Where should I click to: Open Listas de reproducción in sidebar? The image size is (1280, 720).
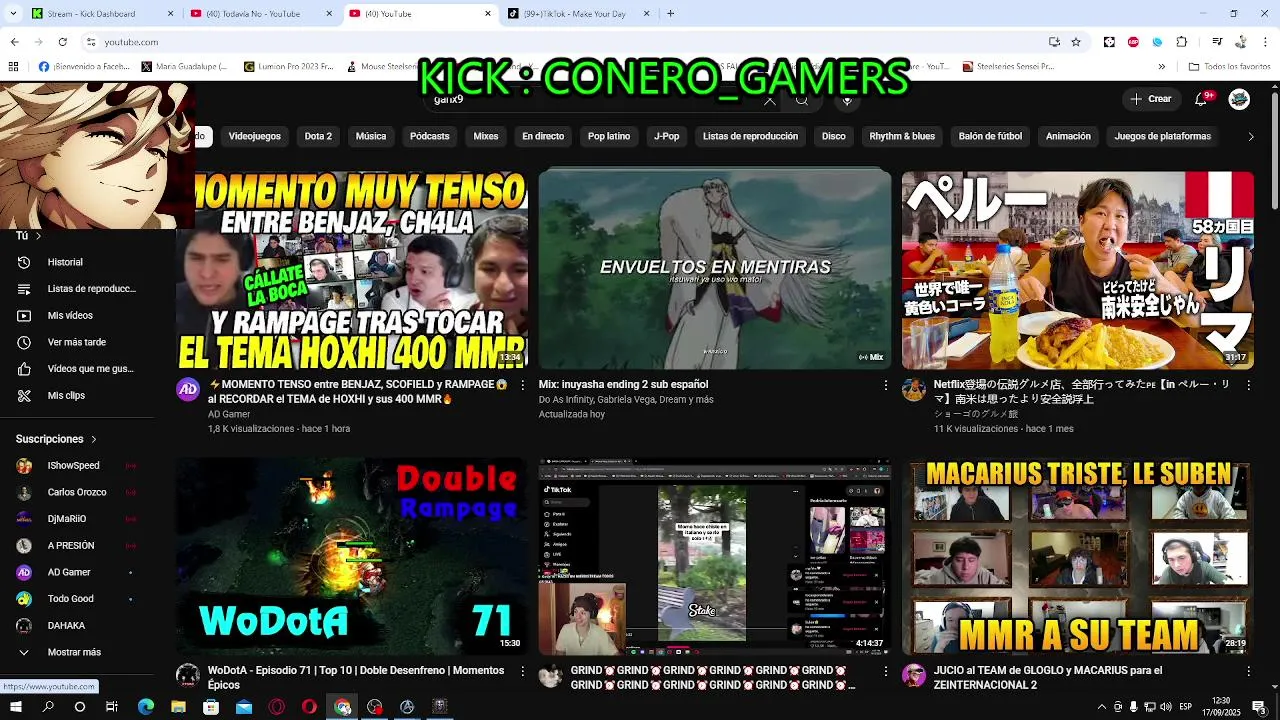click(76, 289)
